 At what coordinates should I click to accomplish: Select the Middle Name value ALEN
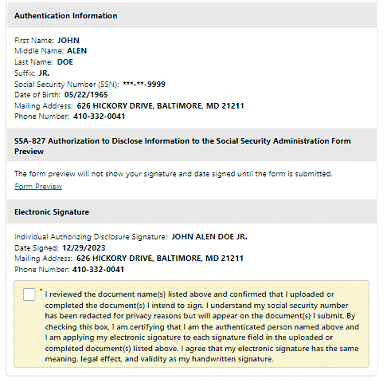coord(77,51)
